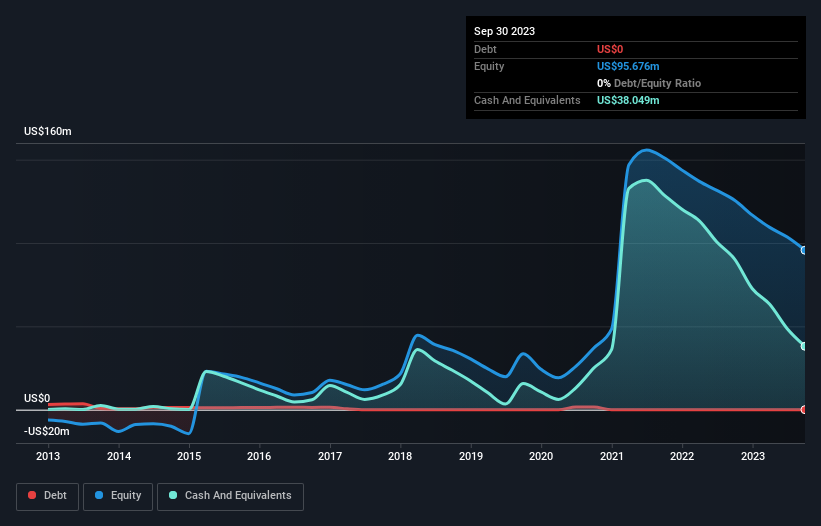
Task: Click the 2022 x-axis label
Action: coord(682,456)
